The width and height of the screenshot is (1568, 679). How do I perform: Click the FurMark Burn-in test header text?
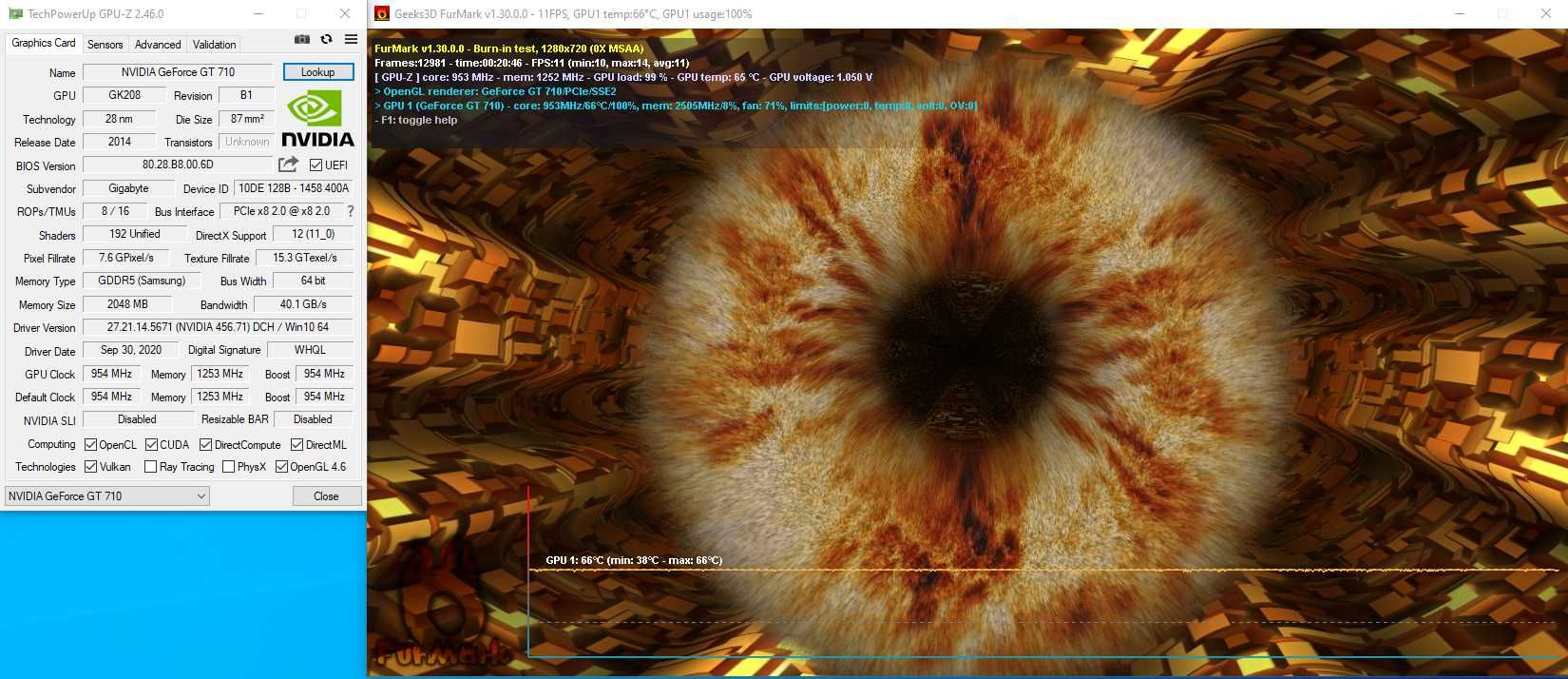click(508, 48)
